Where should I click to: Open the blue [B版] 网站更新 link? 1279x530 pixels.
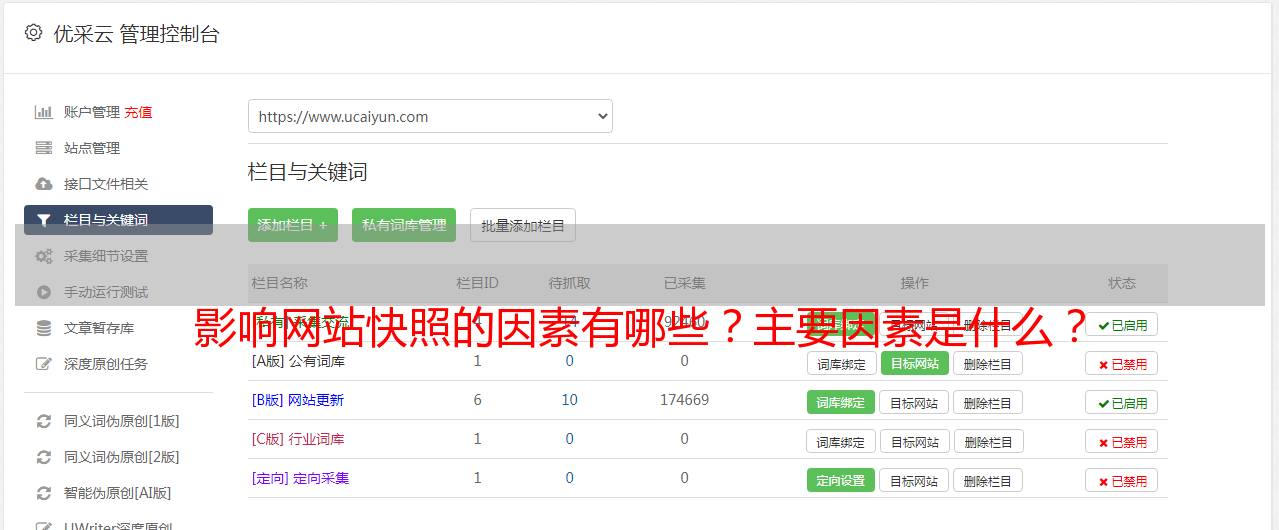pos(298,400)
